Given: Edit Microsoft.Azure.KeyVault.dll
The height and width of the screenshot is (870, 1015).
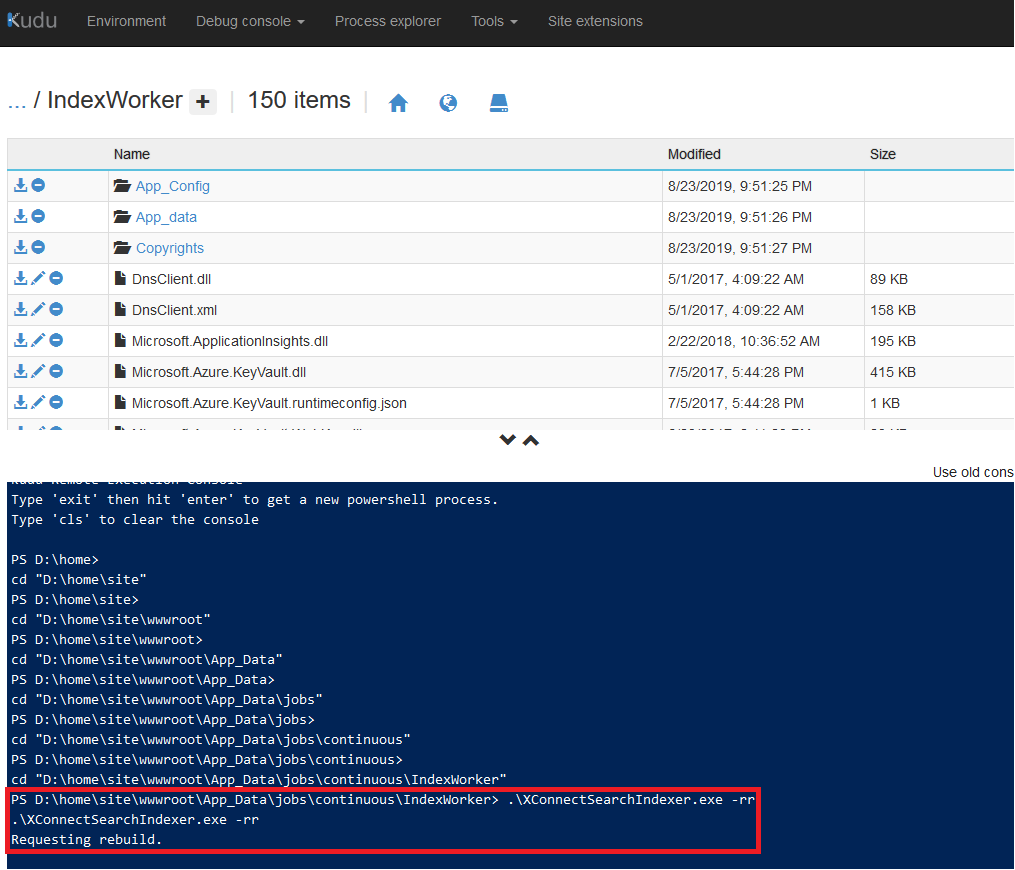Looking at the screenshot, I should tap(38, 372).
